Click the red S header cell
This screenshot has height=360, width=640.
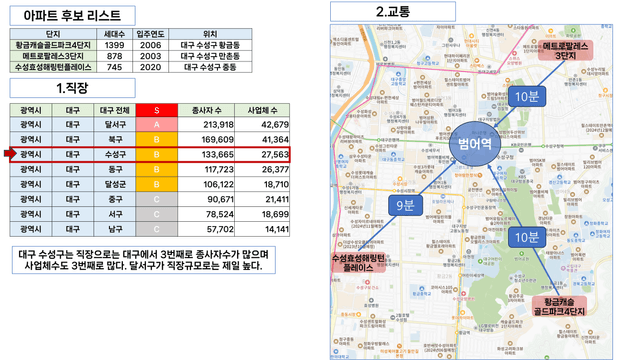click(x=157, y=110)
